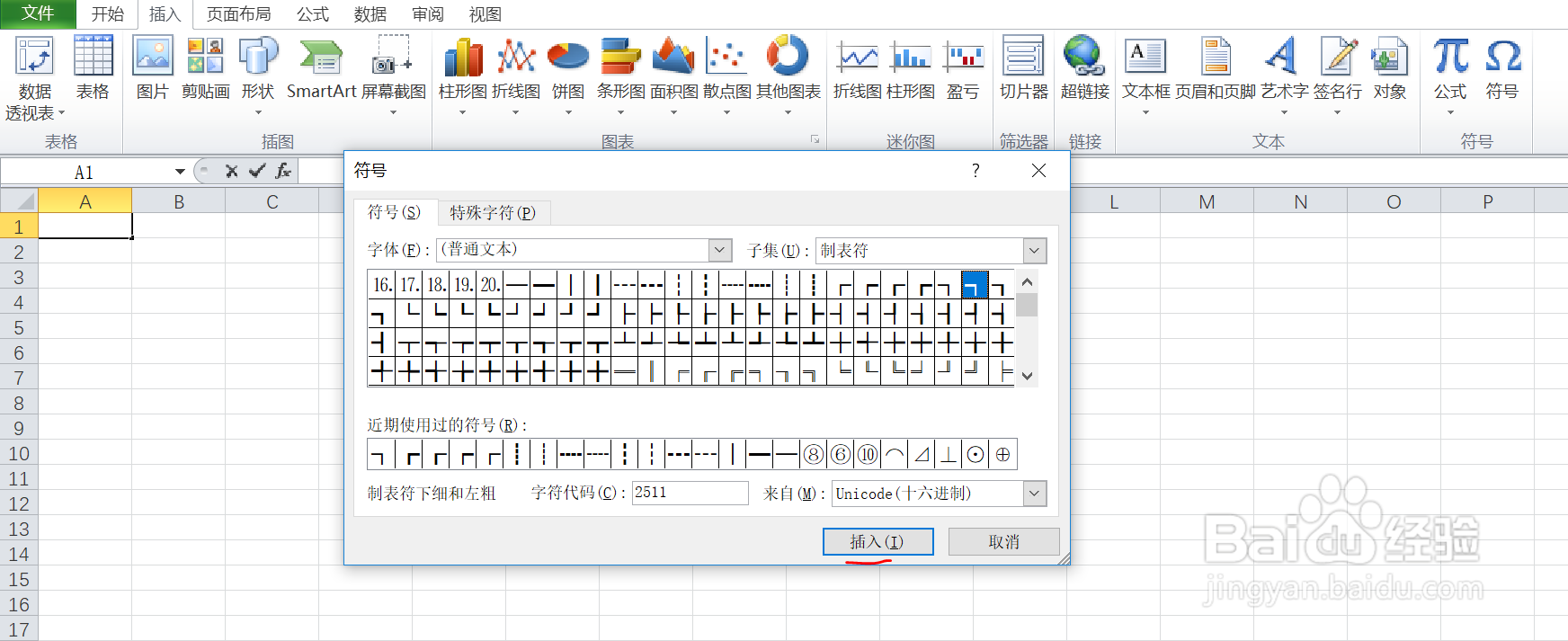The height and width of the screenshot is (641, 1568).
Task: Open the 来自 Unicode encoding dropdown
Action: pyautogui.click(x=1035, y=493)
